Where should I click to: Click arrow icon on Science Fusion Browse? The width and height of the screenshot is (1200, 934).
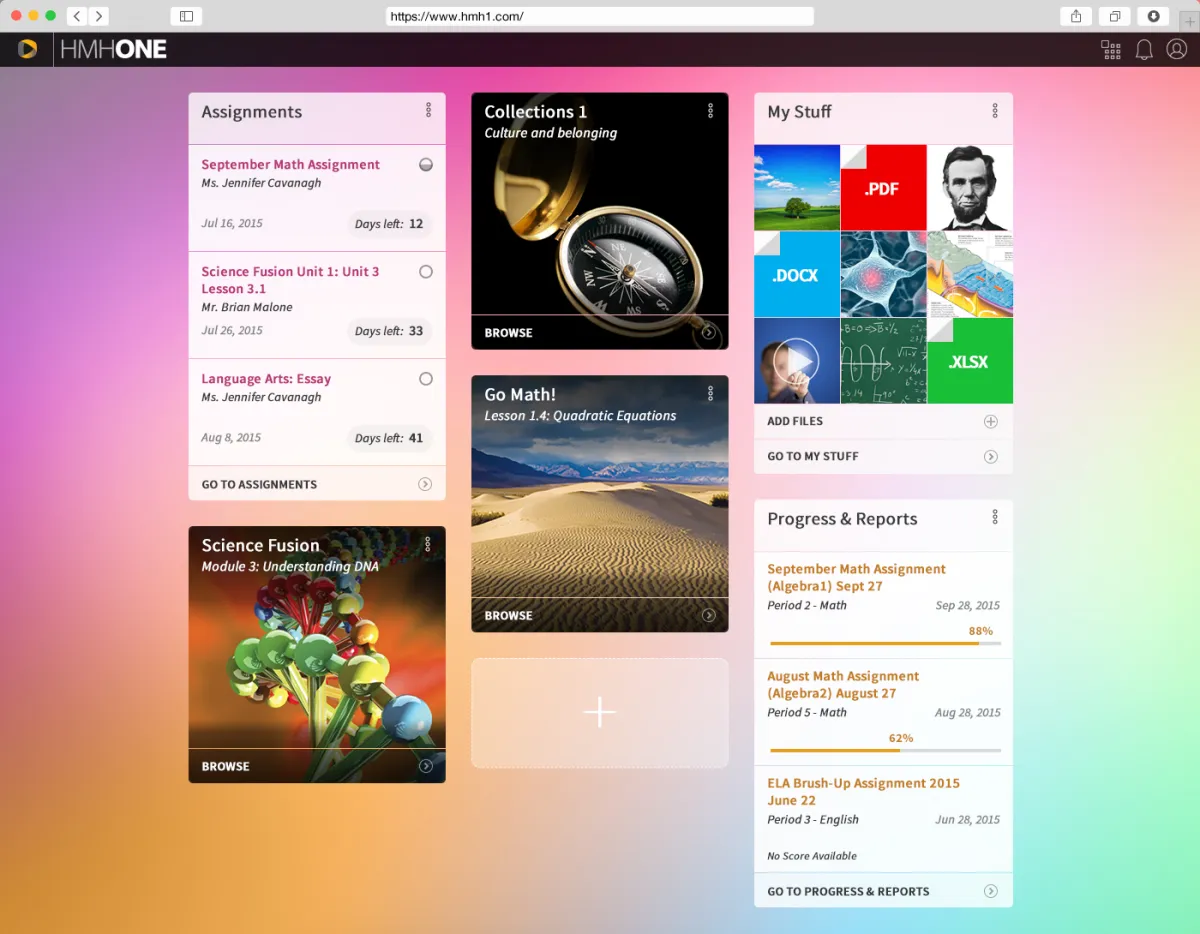426,766
